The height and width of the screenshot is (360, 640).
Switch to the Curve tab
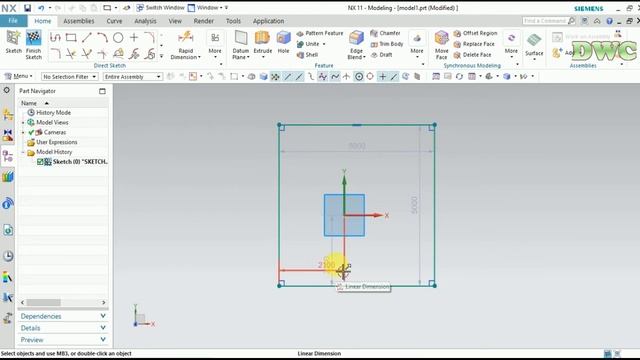pos(114,21)
